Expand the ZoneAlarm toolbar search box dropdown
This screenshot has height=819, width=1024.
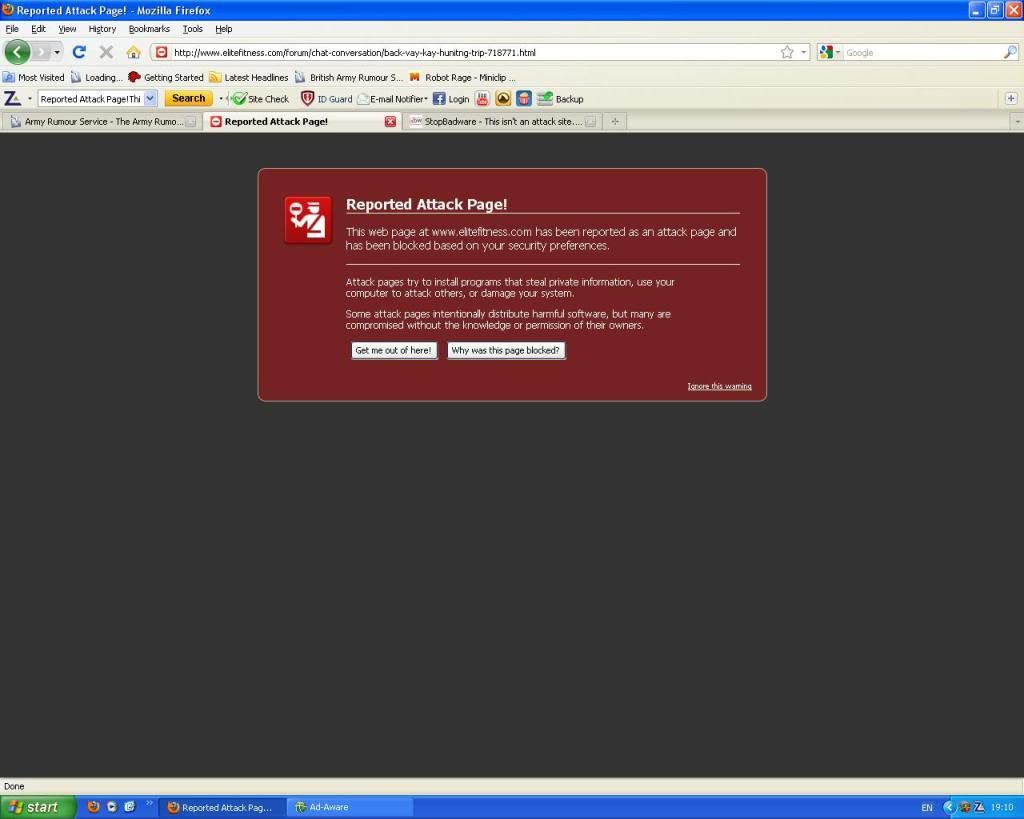(x=150, y=99)
